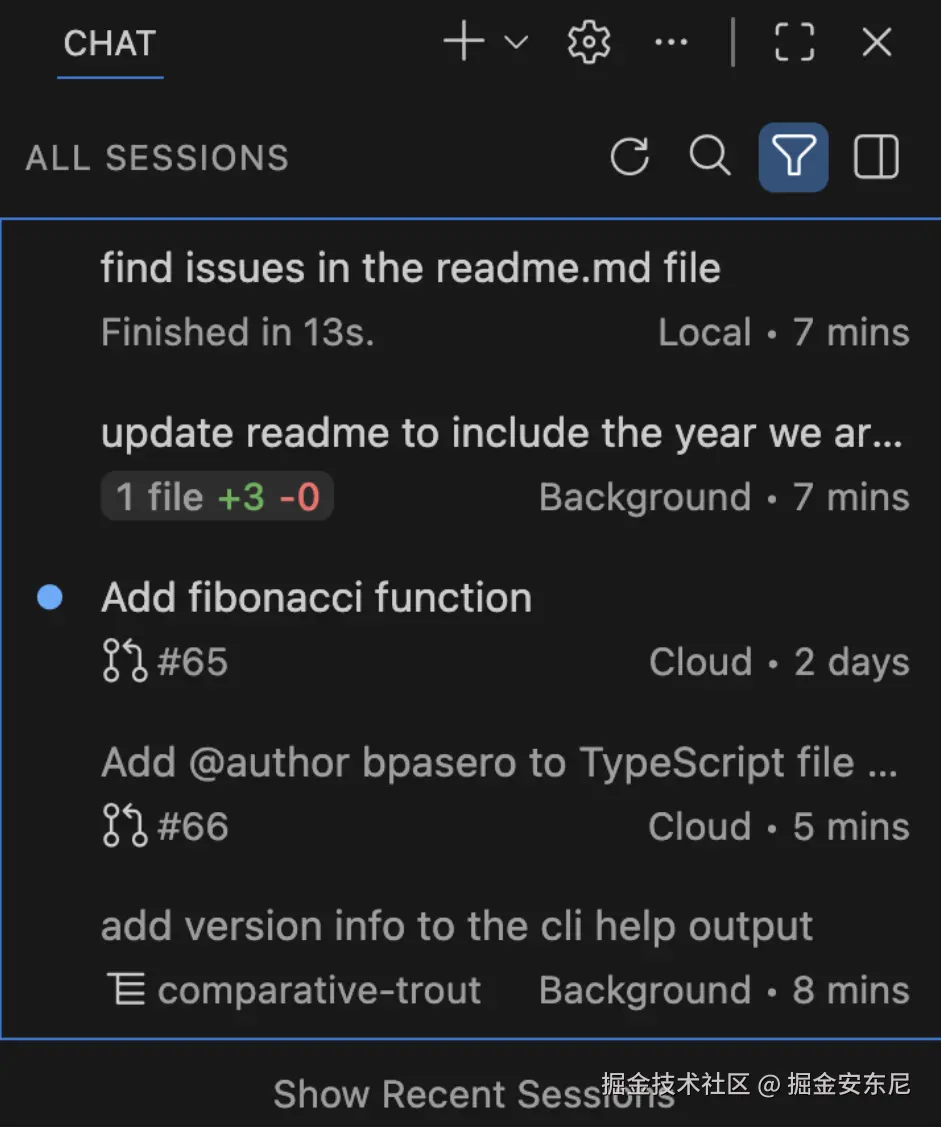Open the new chat dropdown chevron
Viewport: 942px width, 1128px height.
[x=516, y=43]
